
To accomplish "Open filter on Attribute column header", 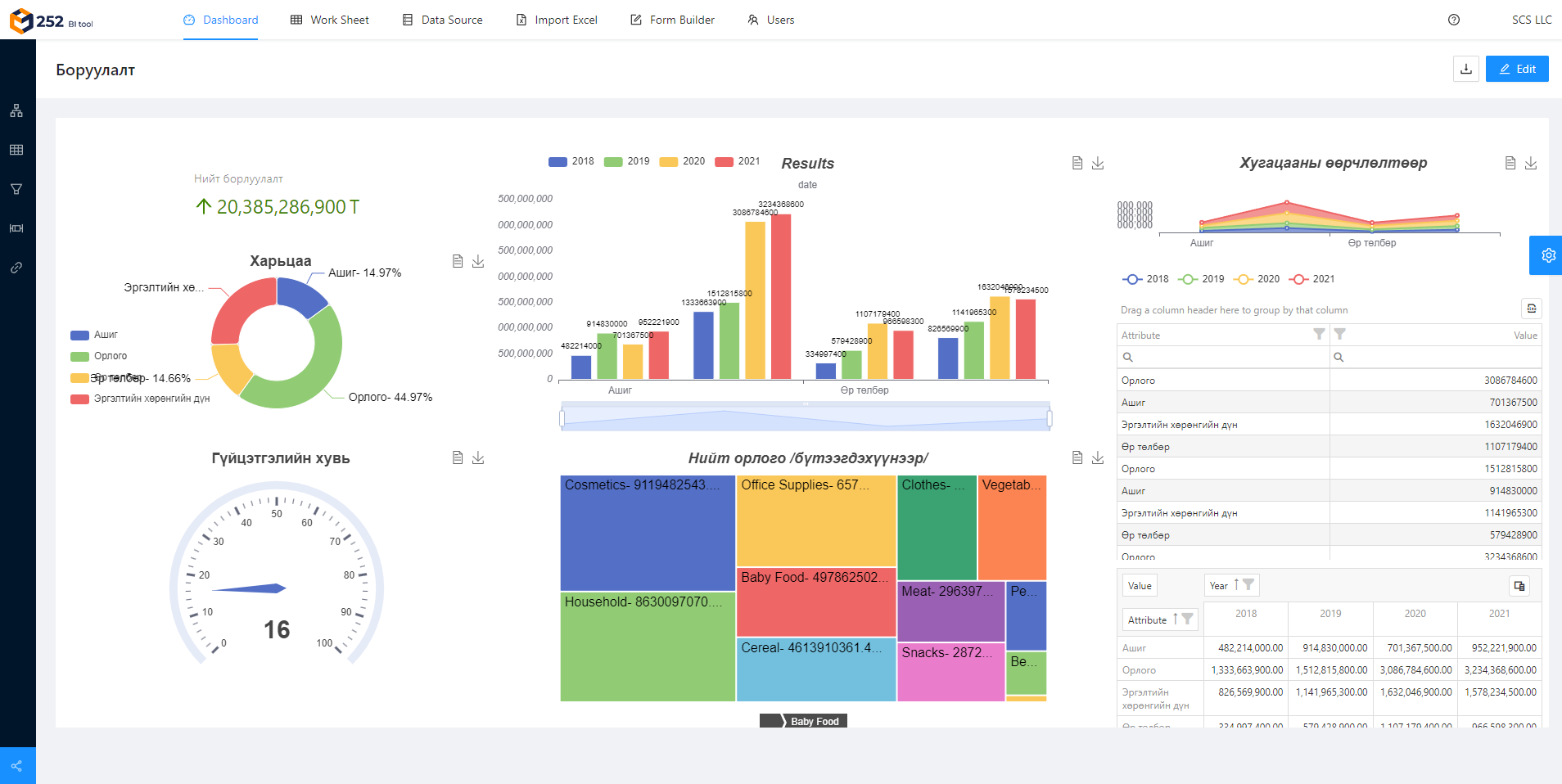I will (1319, 335).
